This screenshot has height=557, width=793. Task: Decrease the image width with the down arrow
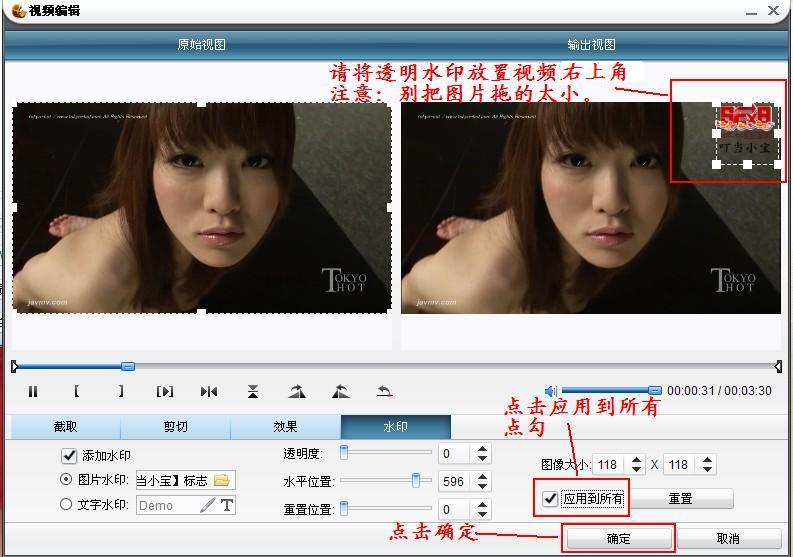point(637,469)
